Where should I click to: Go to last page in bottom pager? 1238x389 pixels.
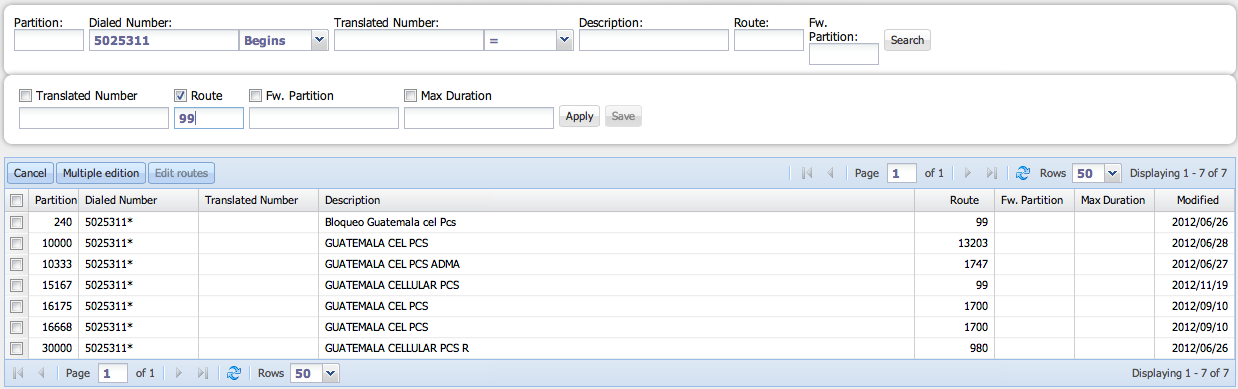(203, 373)
